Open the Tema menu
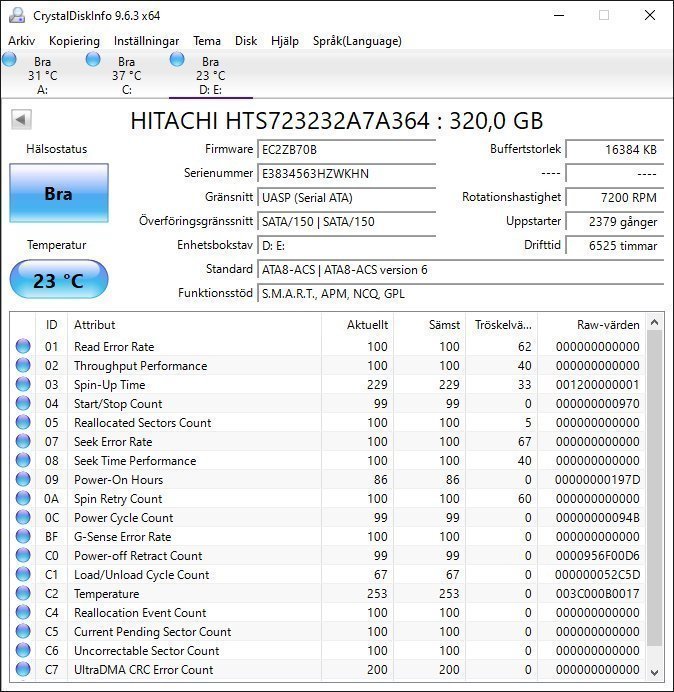Image resolution: width=674 pixels, height=692 pixels. 207,41
